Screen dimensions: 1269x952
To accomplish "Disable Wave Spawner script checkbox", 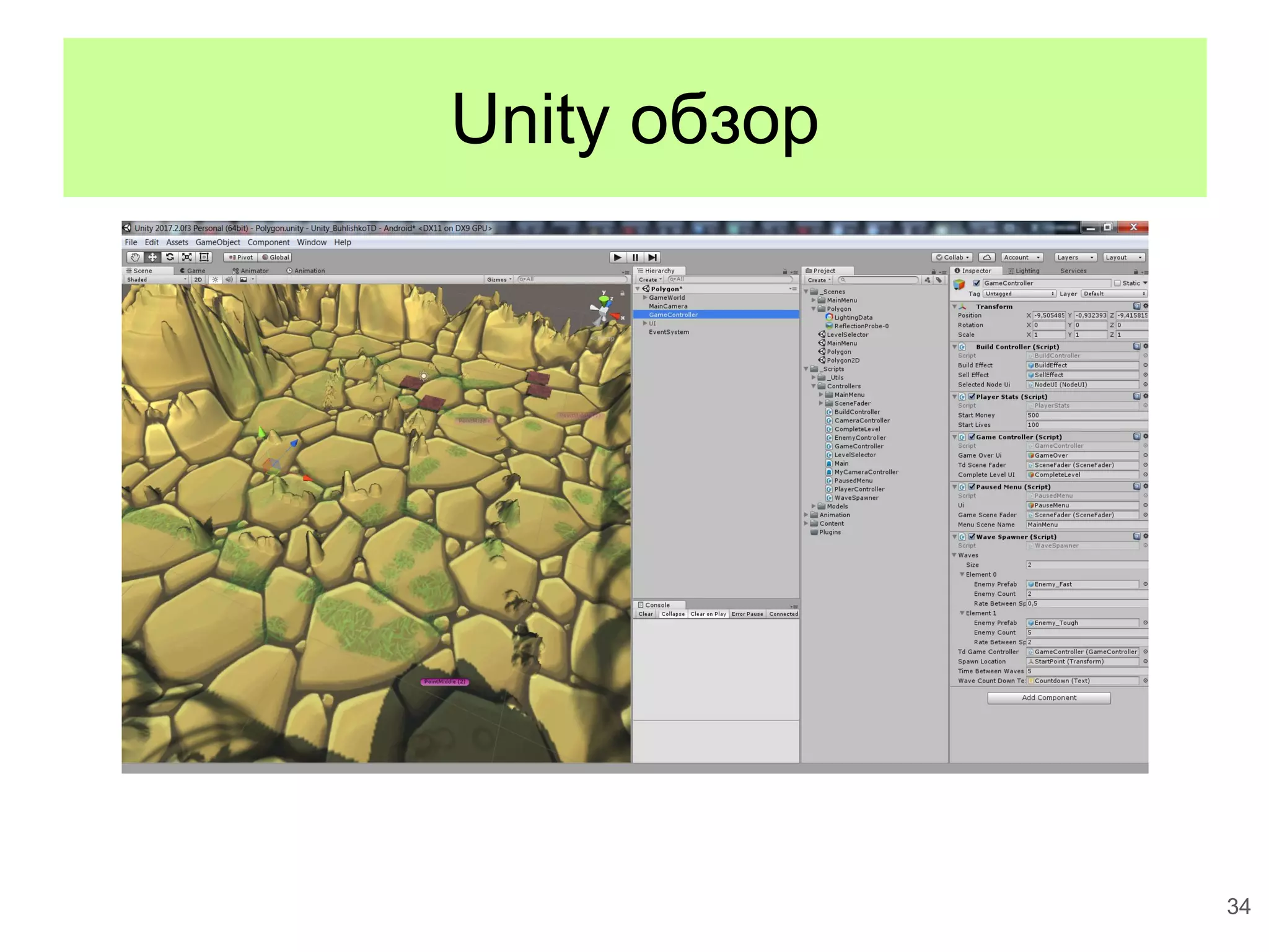I will [972, 536].
